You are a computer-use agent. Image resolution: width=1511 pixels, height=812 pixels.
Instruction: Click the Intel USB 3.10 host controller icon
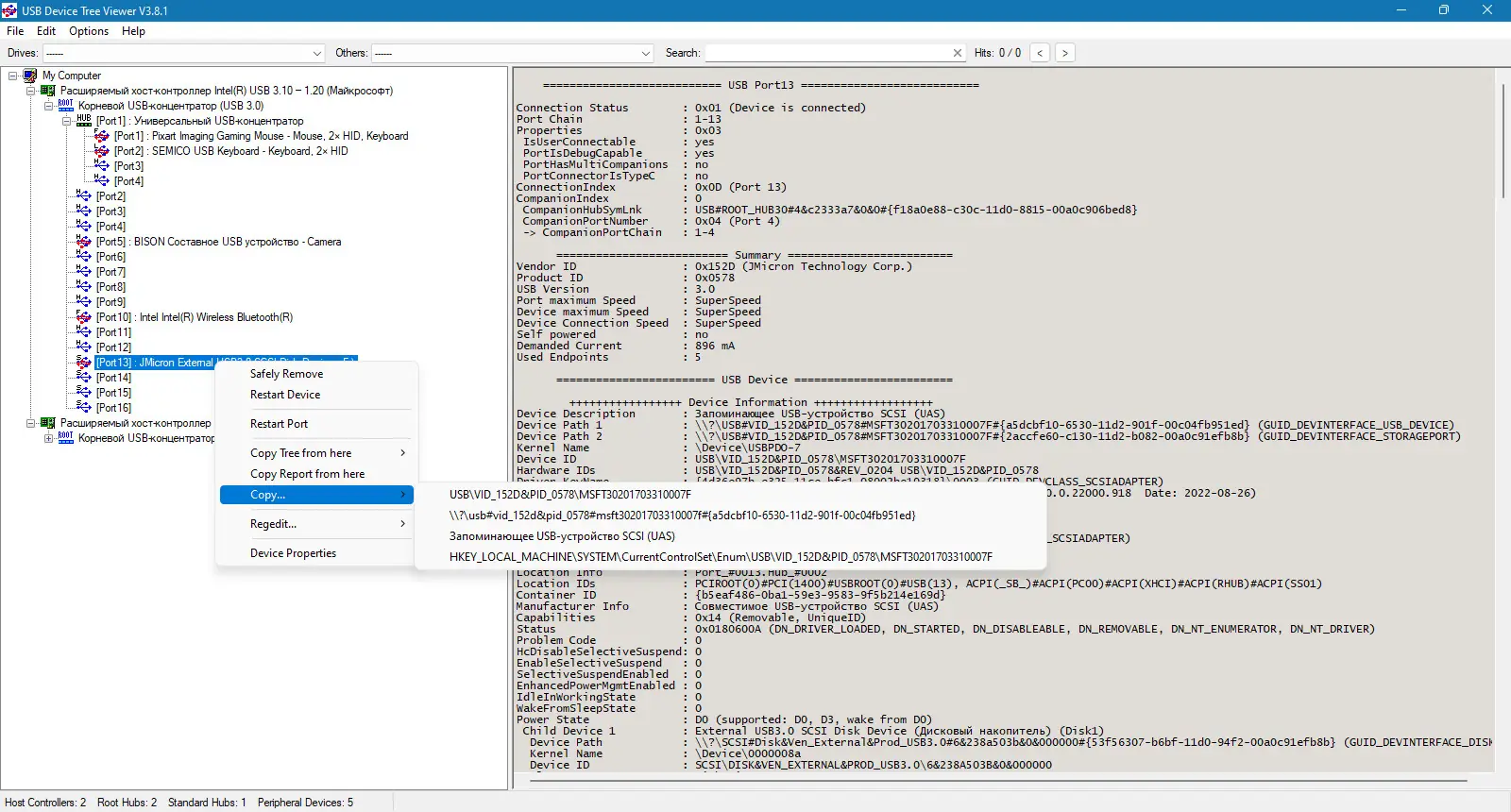click(48, 91)
